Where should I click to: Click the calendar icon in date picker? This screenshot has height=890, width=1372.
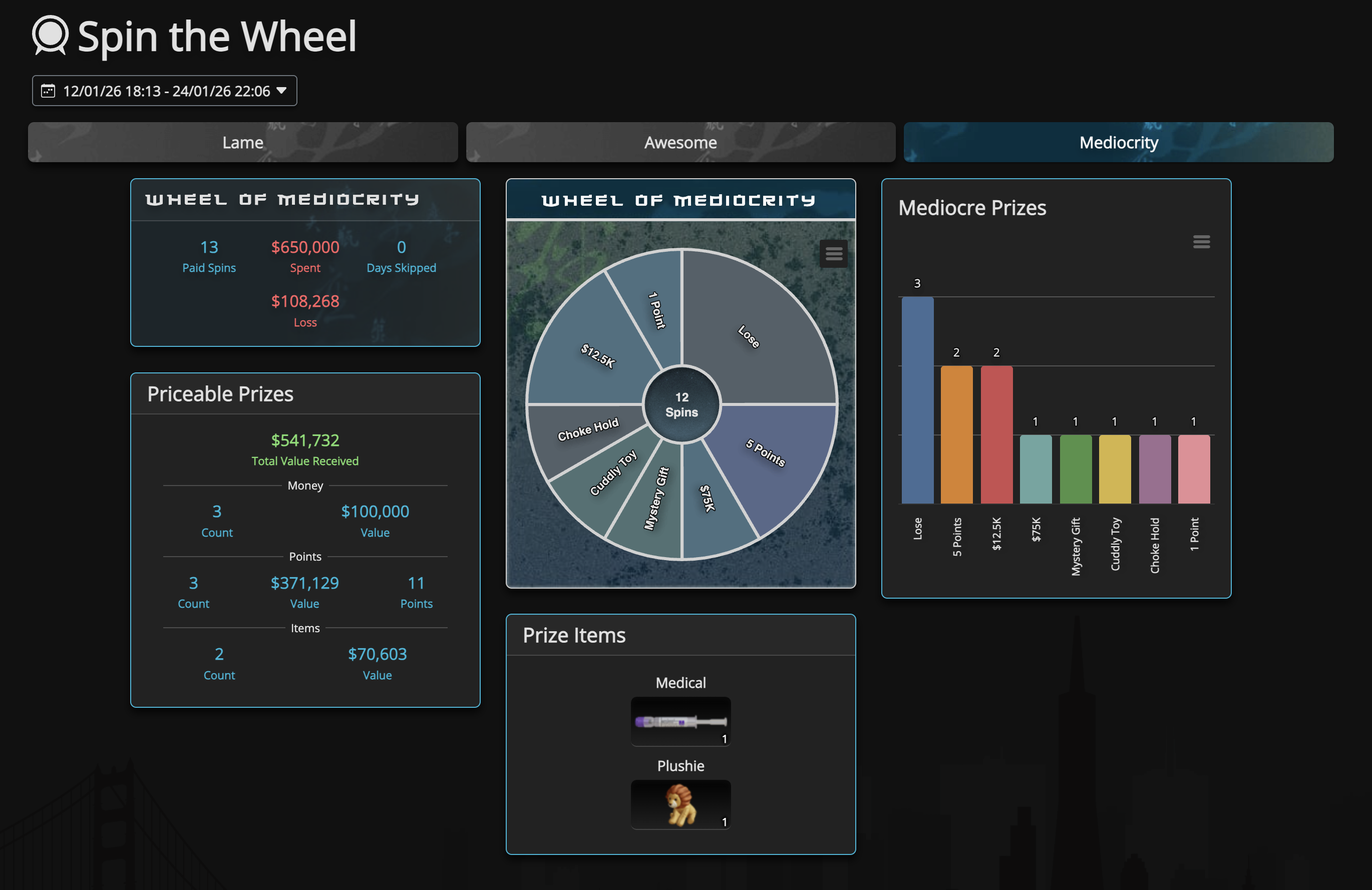(x=49, y=91)
